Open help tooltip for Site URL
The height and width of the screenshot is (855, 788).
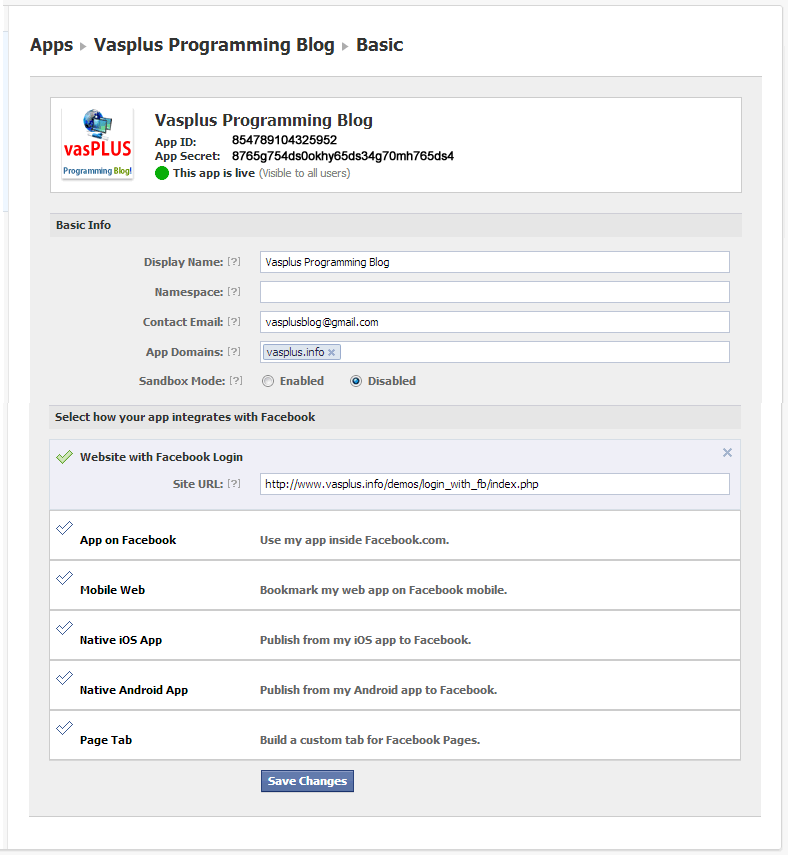click(x=234, y=484)
